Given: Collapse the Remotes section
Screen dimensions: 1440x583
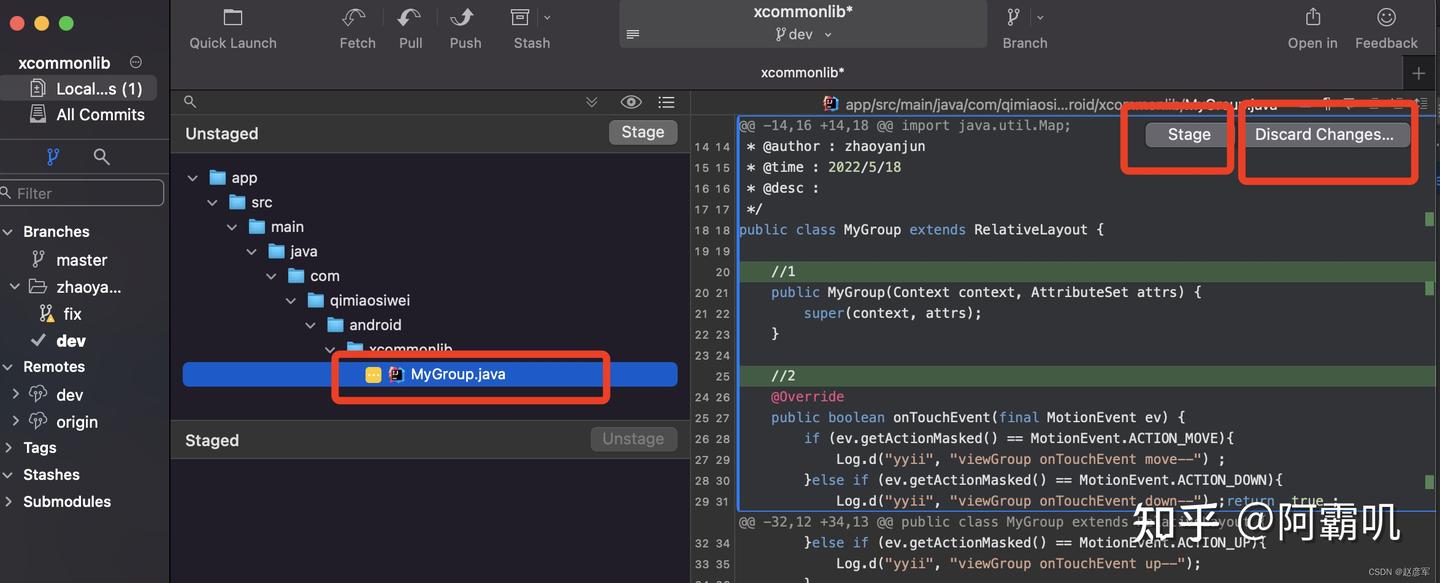Looking at the screenshot, I should [x=9, y=367].
